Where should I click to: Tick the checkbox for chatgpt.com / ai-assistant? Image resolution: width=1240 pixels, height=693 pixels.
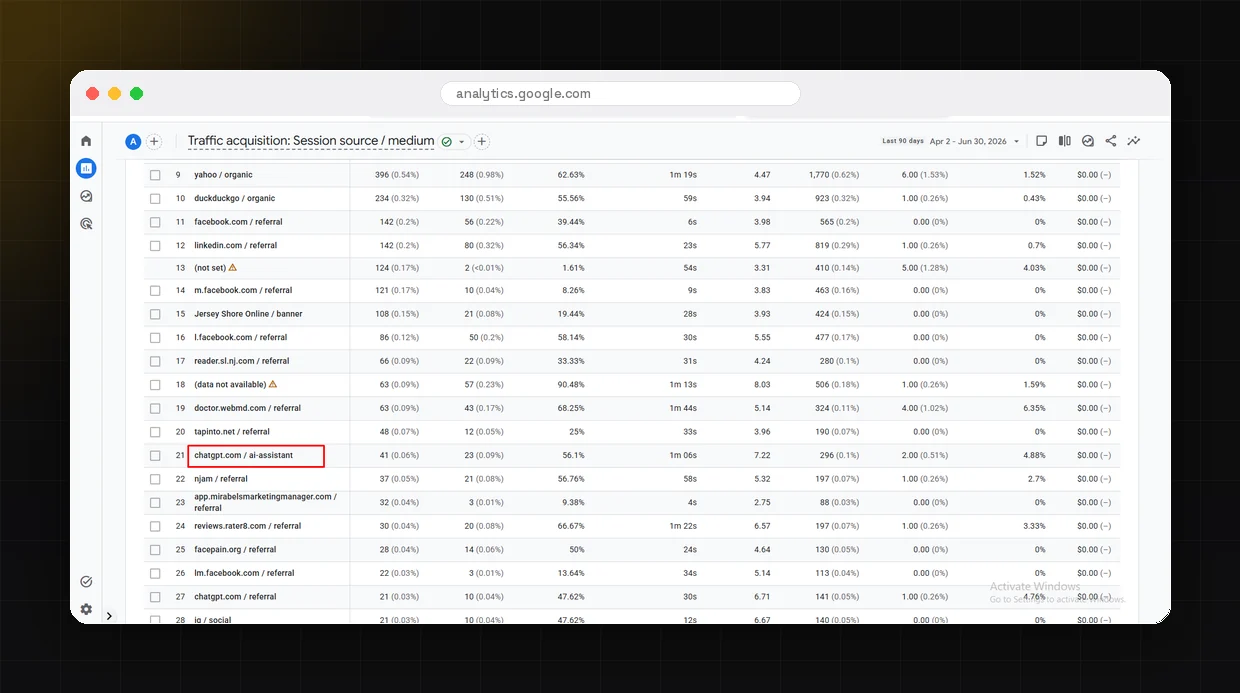click(155, 455)
